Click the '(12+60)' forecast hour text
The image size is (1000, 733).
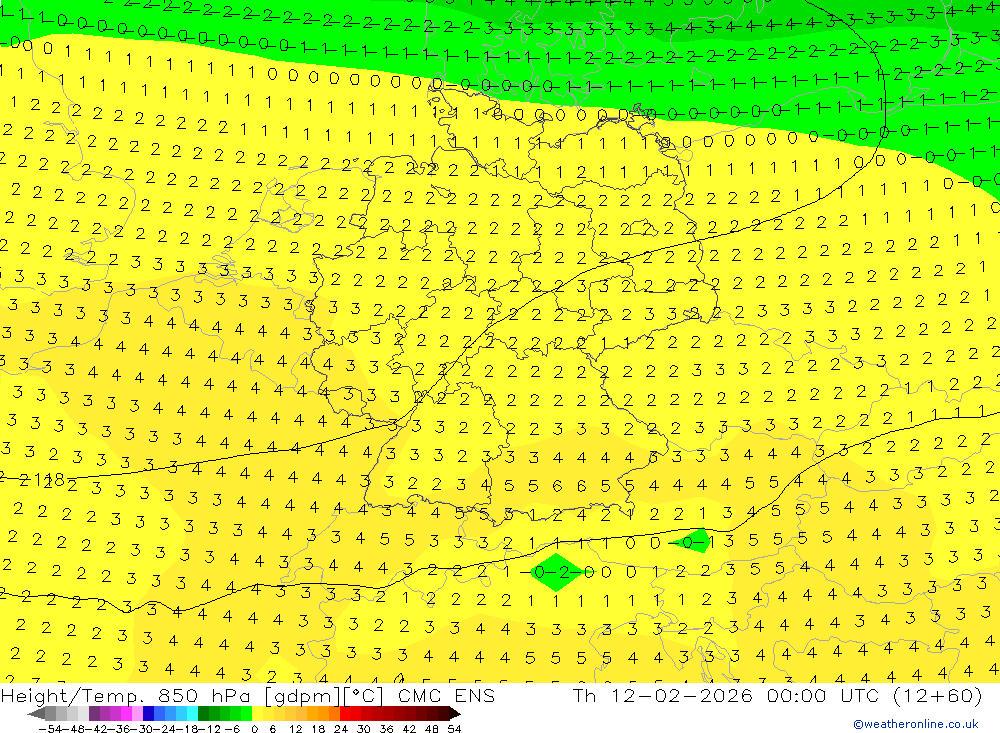(936, 695)
